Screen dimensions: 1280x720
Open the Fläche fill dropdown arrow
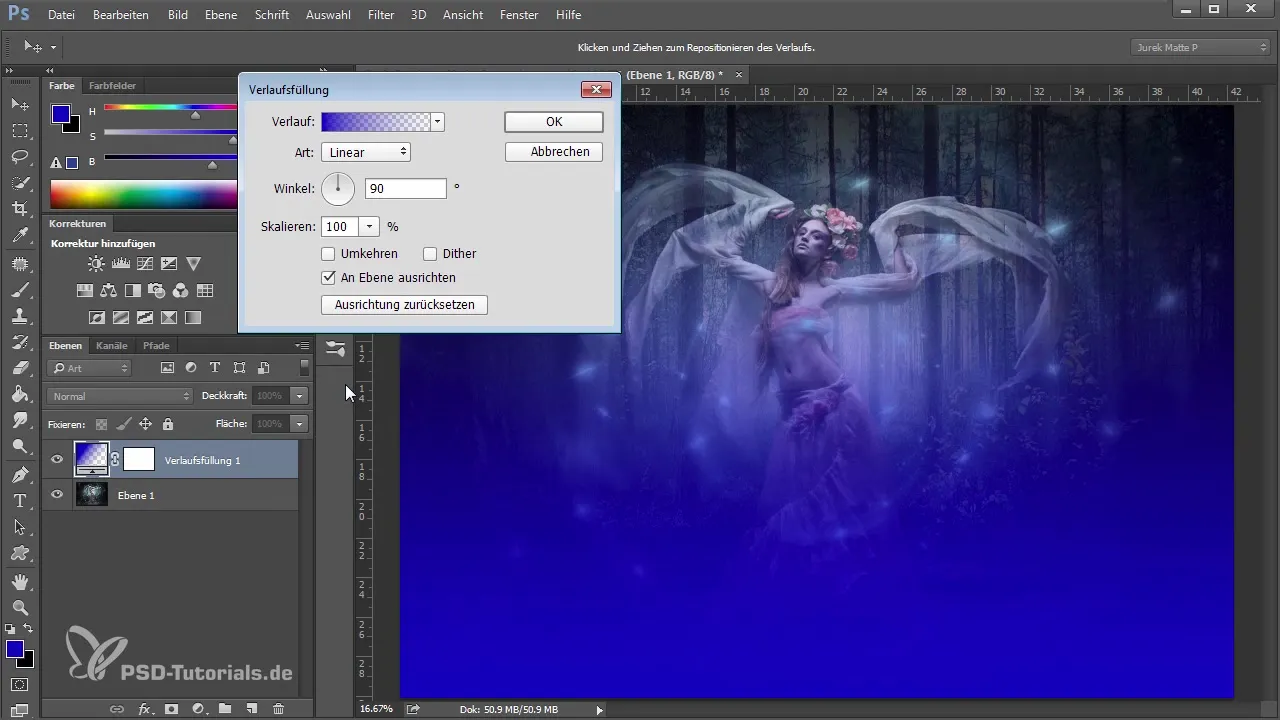pyautogui.click(x=299, y=424)
